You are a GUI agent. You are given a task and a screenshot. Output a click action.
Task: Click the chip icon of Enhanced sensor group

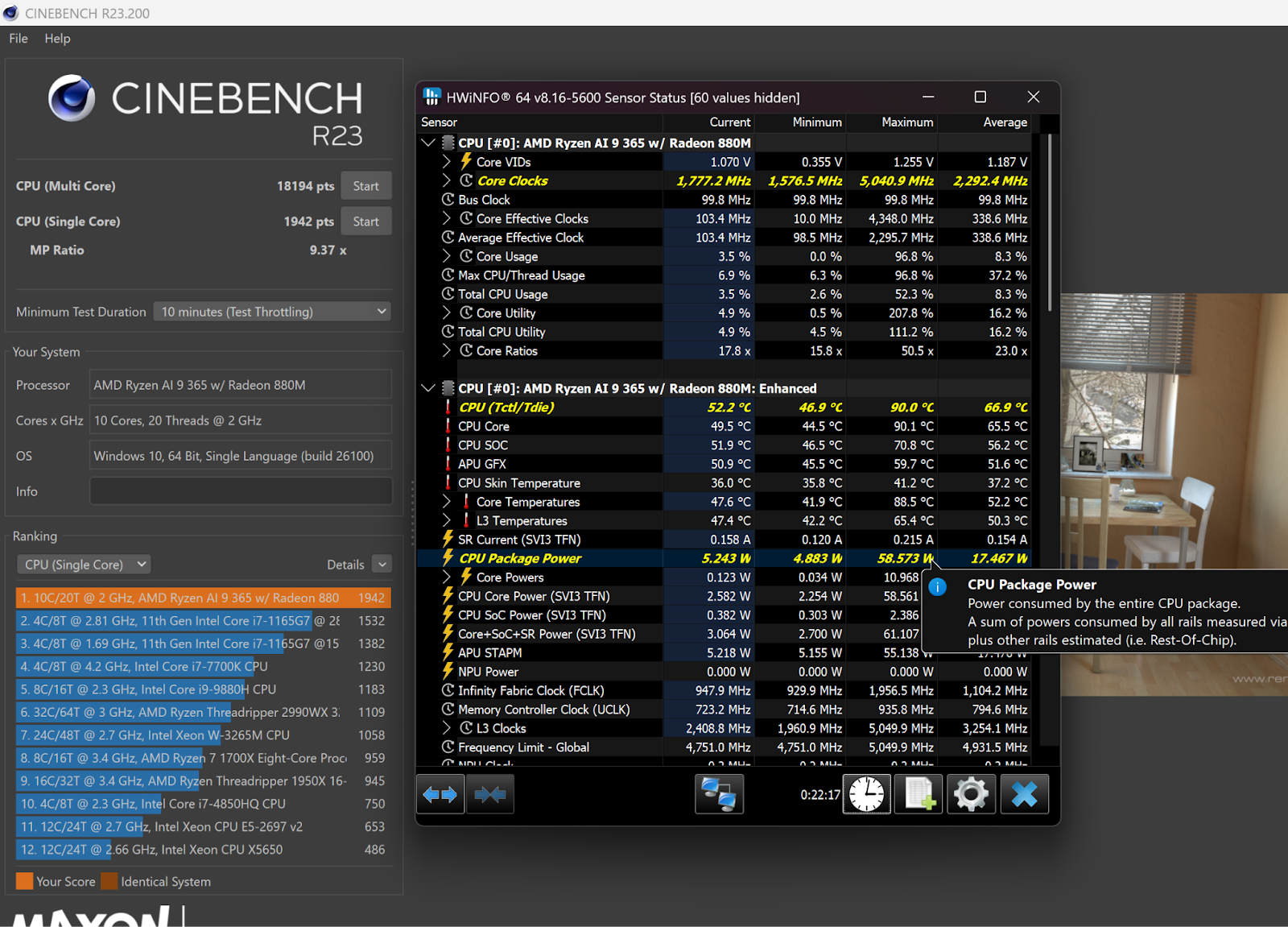pos(448,388)
